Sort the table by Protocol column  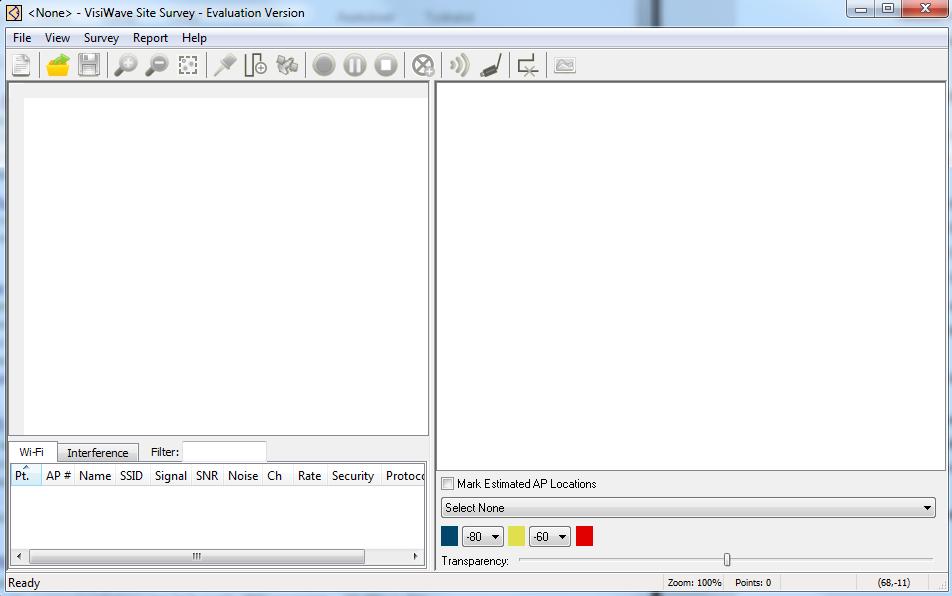404,476
